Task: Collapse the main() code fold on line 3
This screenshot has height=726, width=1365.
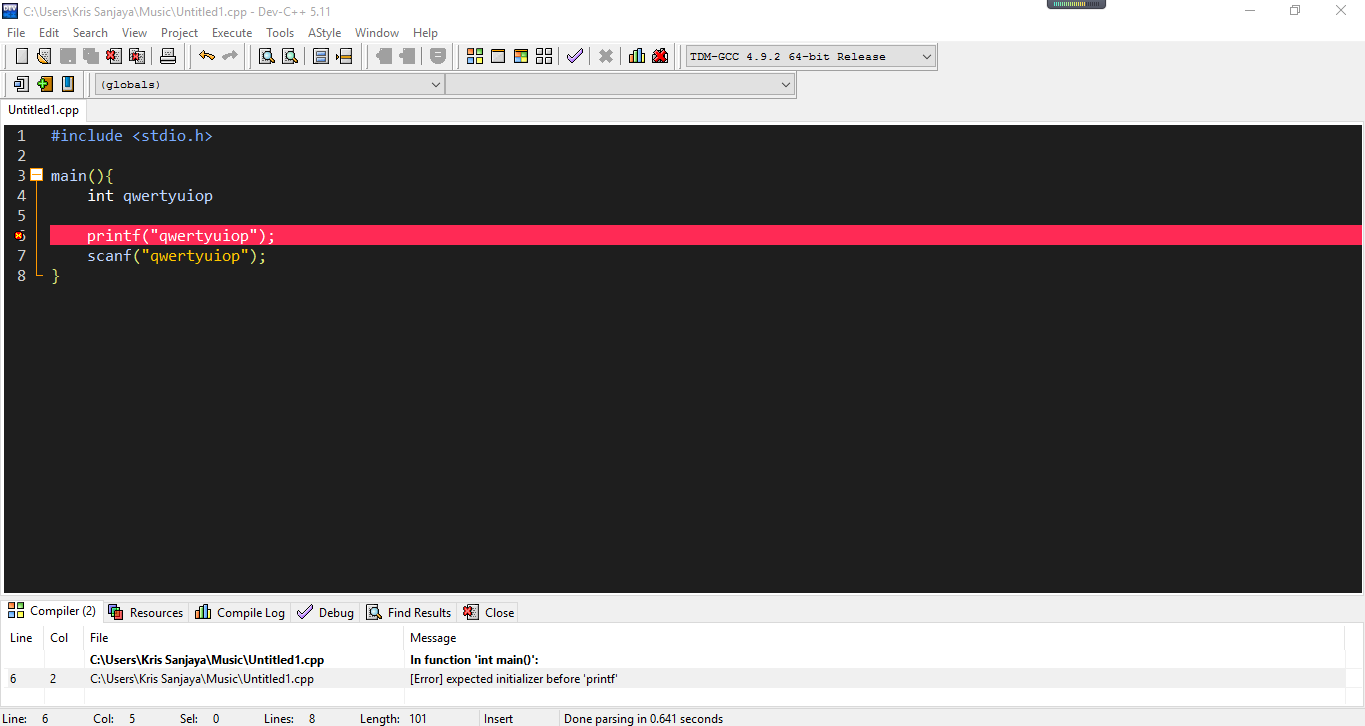Action: tap(37, 175)
